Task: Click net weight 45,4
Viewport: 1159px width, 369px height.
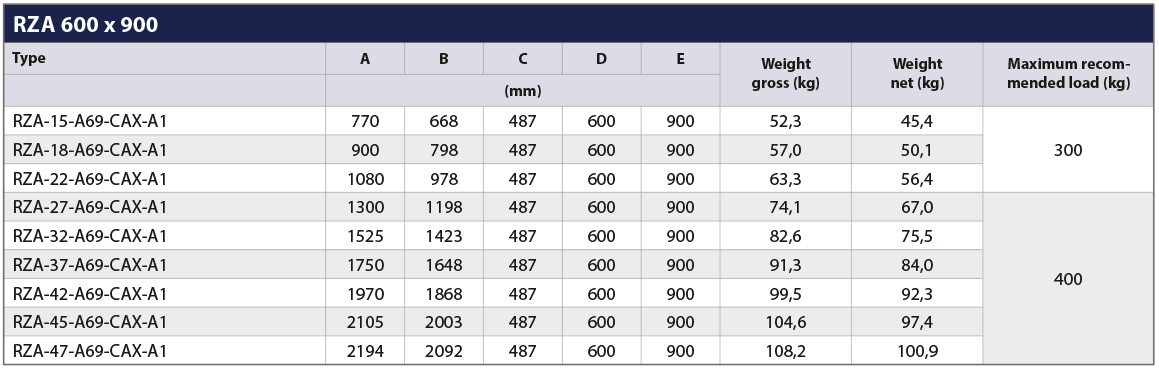Action: [x=917, y=121]
